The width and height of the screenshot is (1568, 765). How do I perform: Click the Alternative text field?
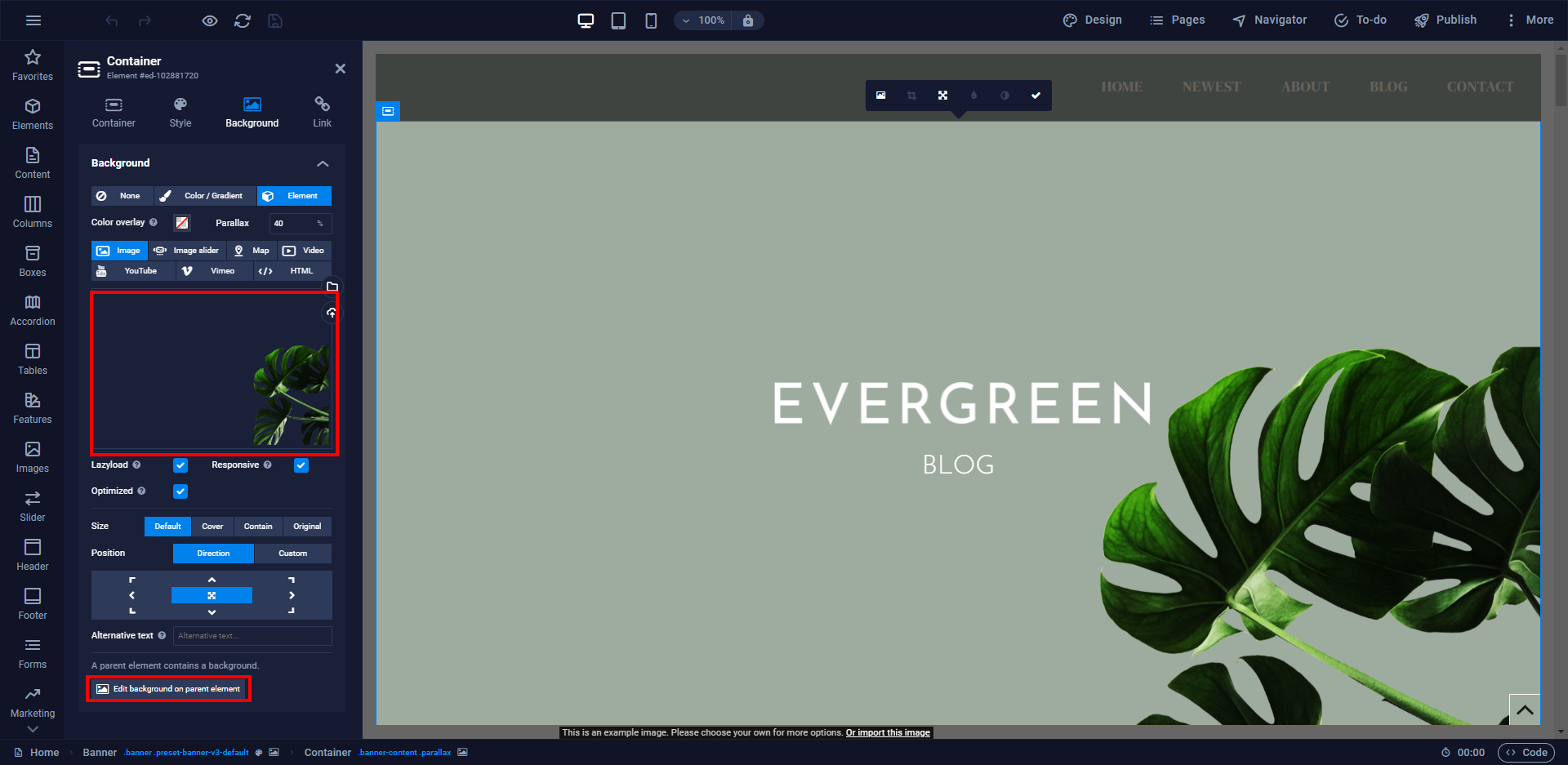pyautogui.click(x=252, y=636)
